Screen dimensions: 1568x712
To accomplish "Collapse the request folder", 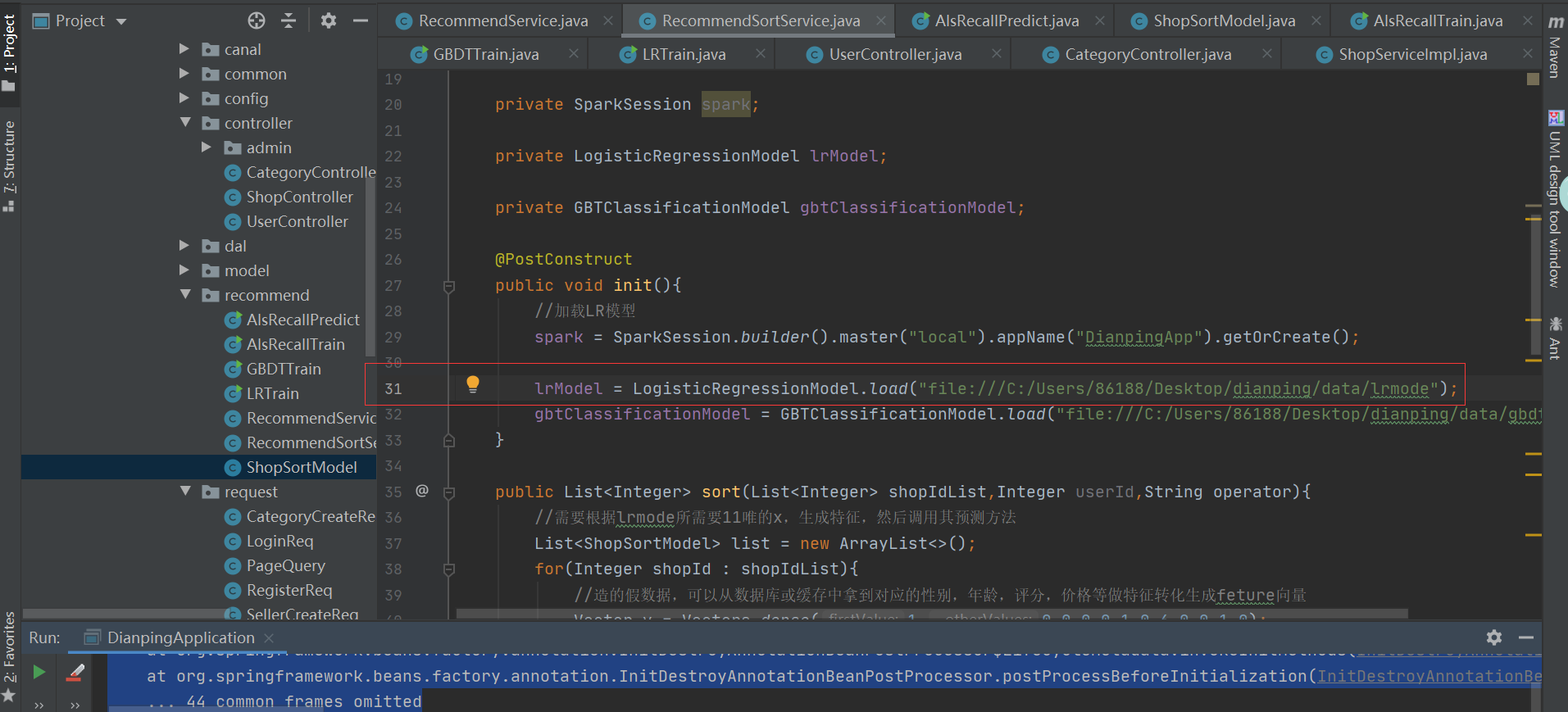I will click(185, 492).
